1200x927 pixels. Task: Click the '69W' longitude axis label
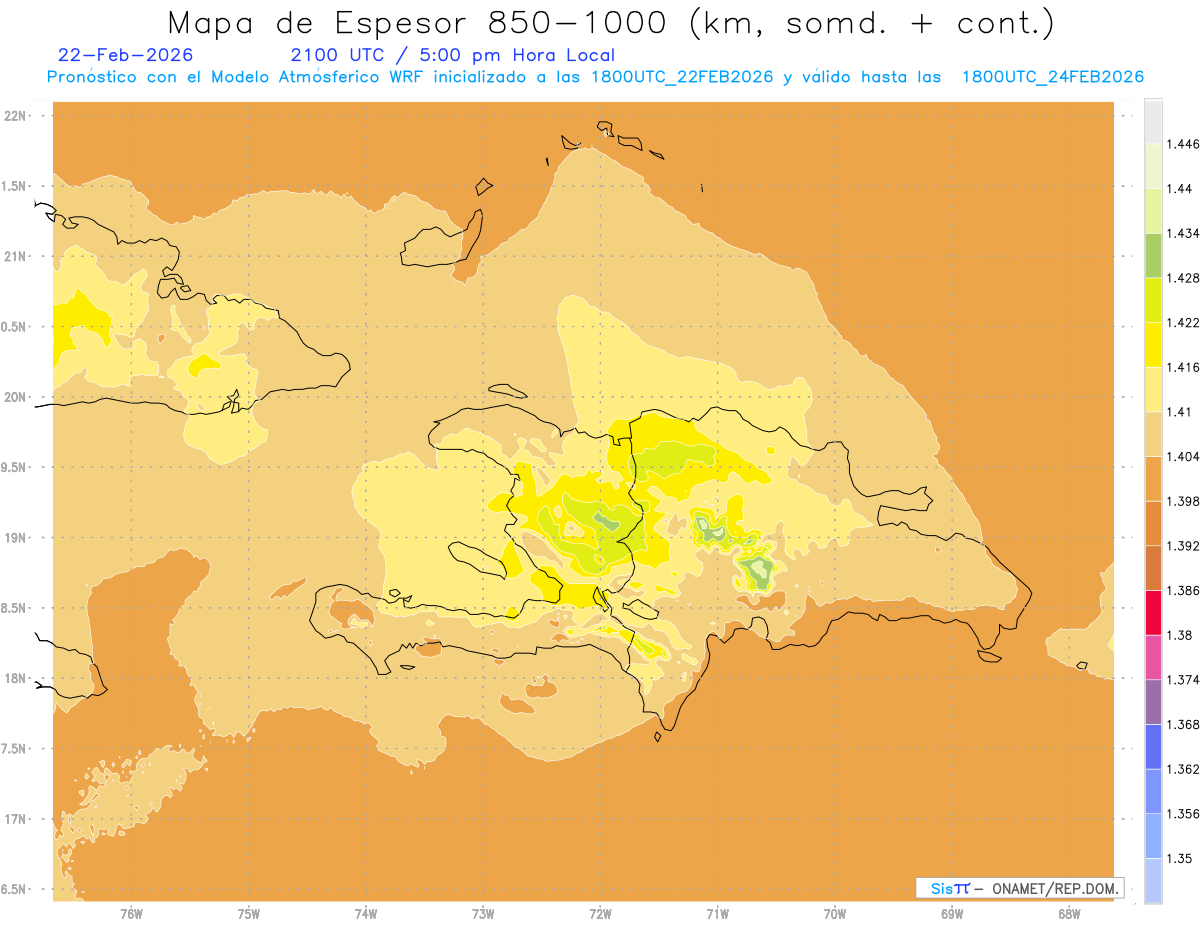point(952,914)
